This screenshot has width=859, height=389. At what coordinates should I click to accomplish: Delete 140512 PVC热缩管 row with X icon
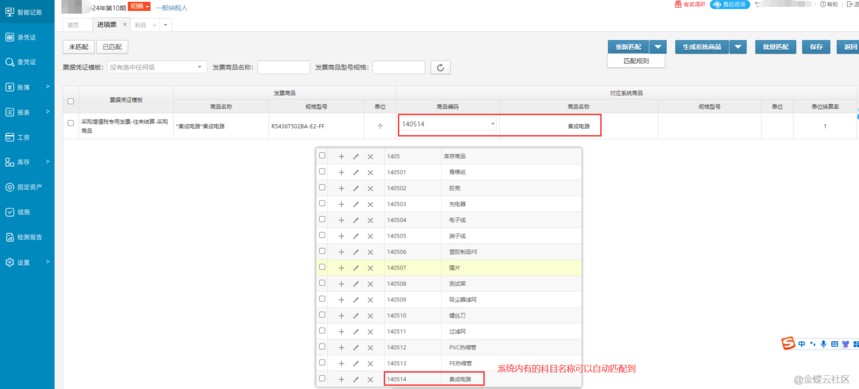[x=370, y=347]
